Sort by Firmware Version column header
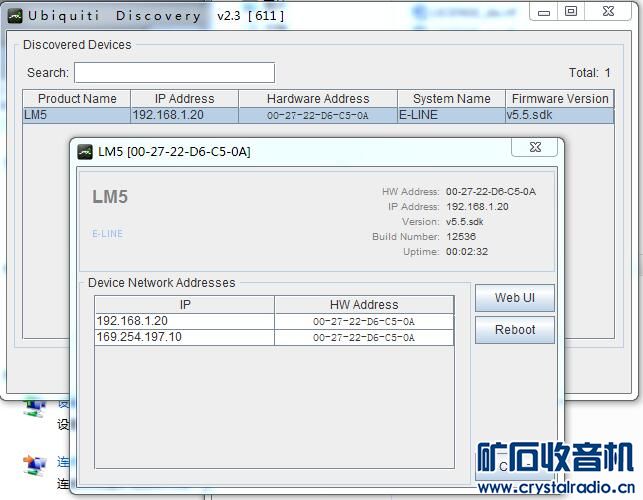This screenshot has height=500, width=643. [x=560, y=98]
